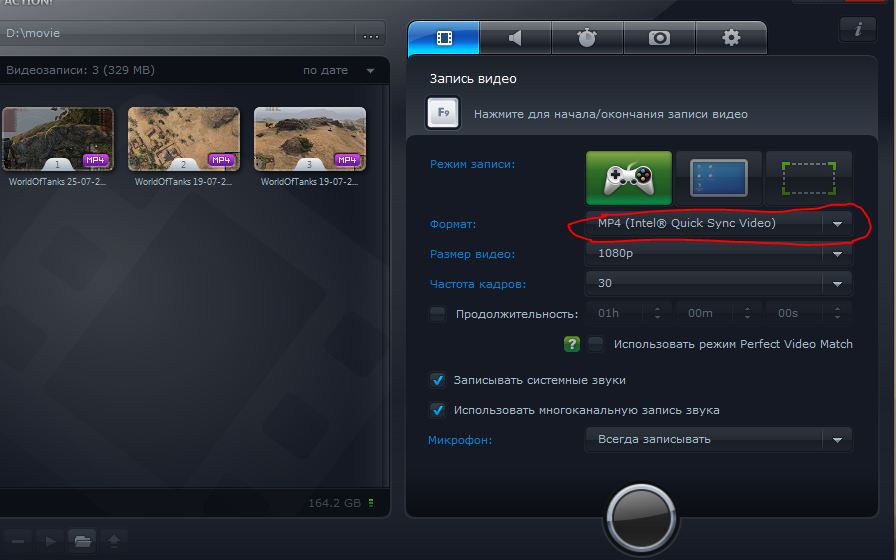Click the F9 hotkey button
Screen dimensions: 896x560
[443, 113]
